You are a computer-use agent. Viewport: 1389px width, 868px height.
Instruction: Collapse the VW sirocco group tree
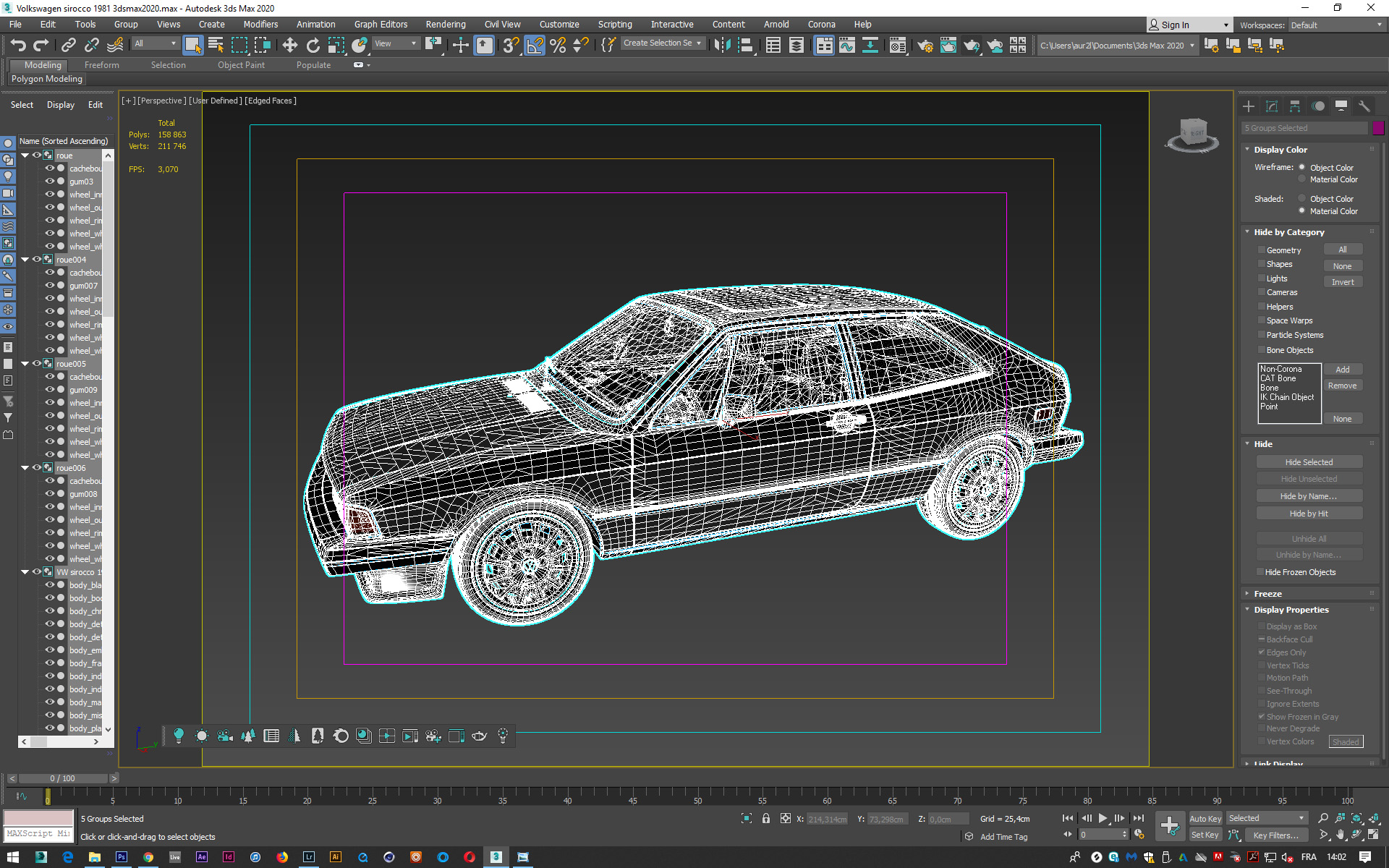pyautogui.click(x=25, y=571)
